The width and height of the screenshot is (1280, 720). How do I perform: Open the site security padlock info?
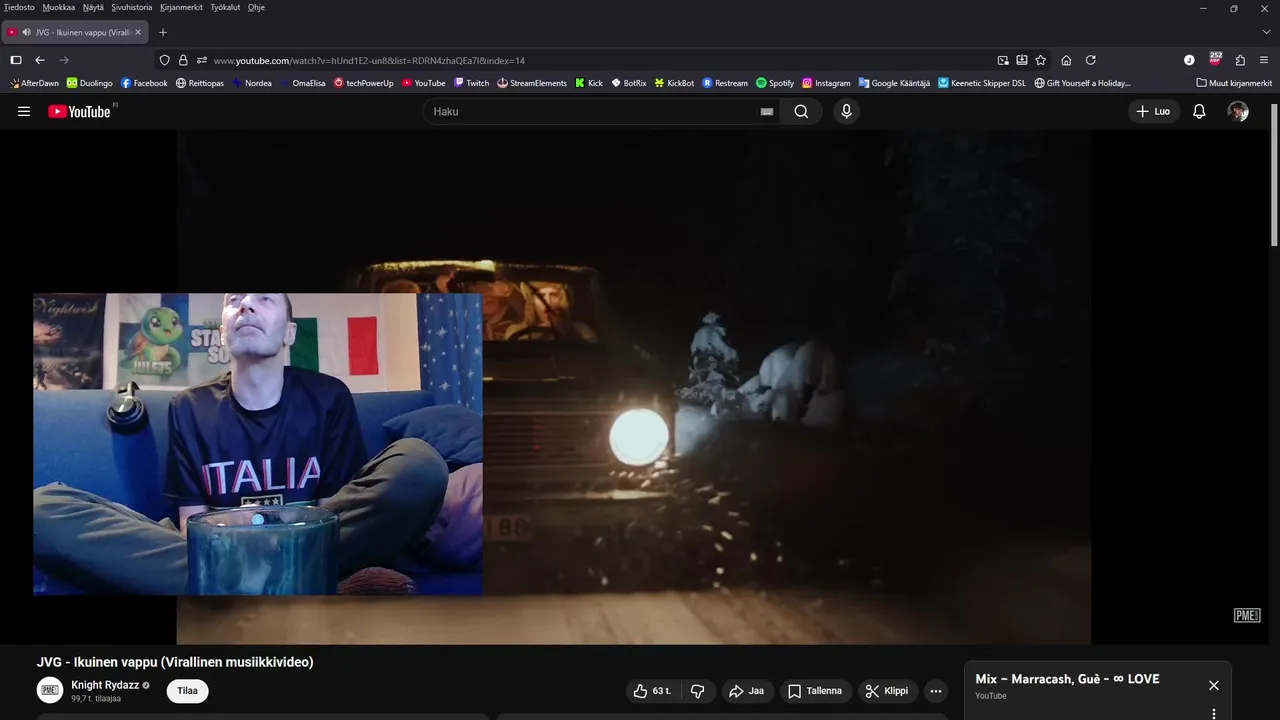click(x=183, y=60)
